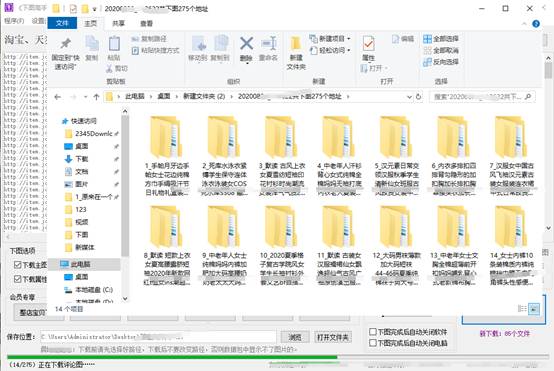Click the green download progress bar

click(x=172, y=357)
